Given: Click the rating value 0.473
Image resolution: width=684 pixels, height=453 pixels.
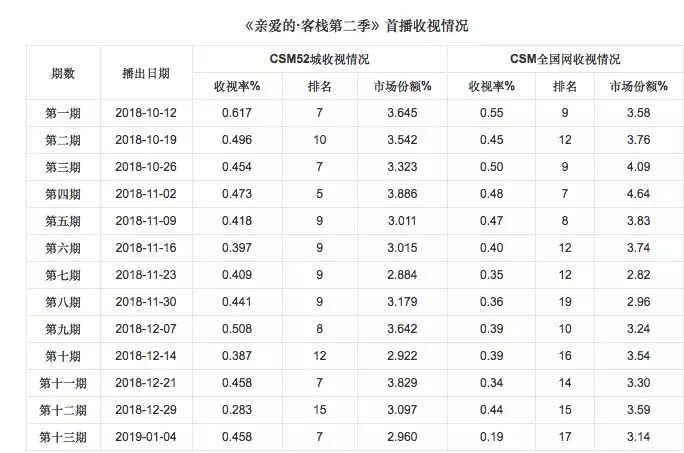Looking at the screenshot, I should coord(237,194).
